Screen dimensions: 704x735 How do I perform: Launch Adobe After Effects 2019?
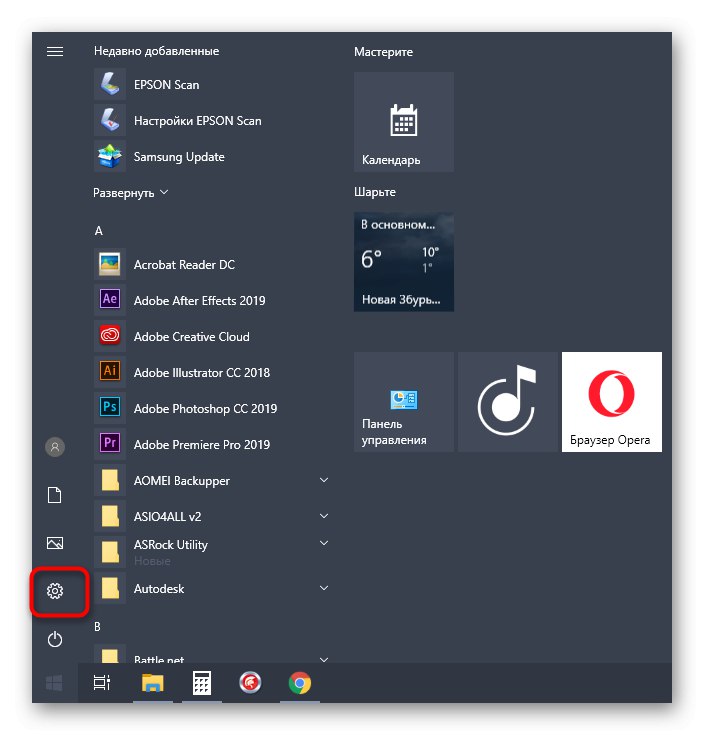(211, 300)
